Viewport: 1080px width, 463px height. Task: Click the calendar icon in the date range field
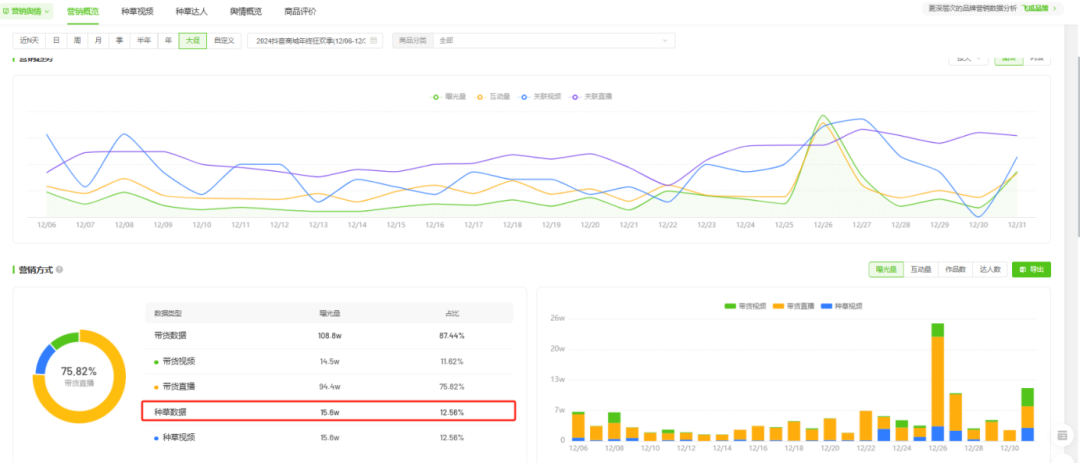pyautogui.click(x=374, y=41)
